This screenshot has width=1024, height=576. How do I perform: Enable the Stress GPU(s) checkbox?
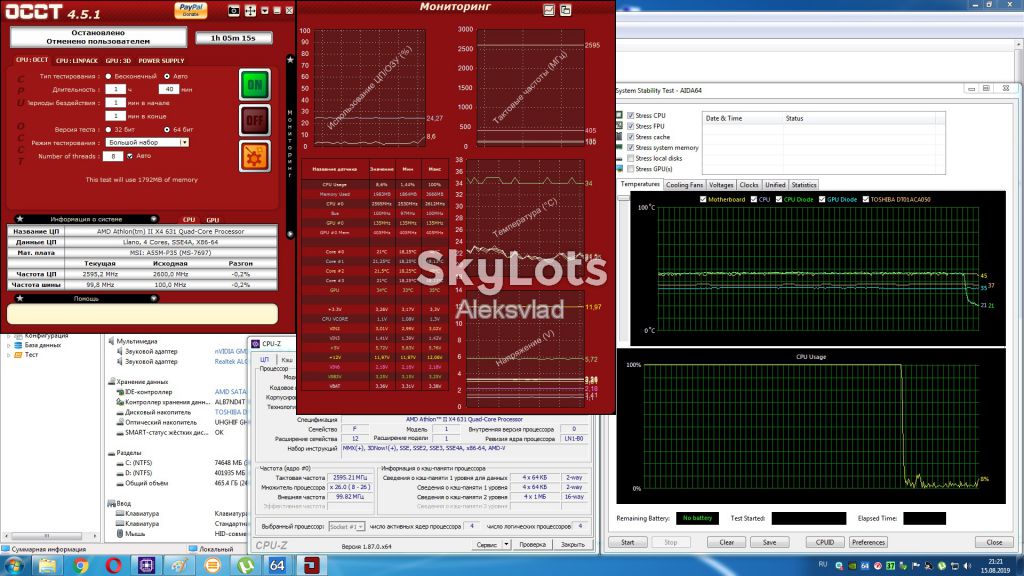630,169
